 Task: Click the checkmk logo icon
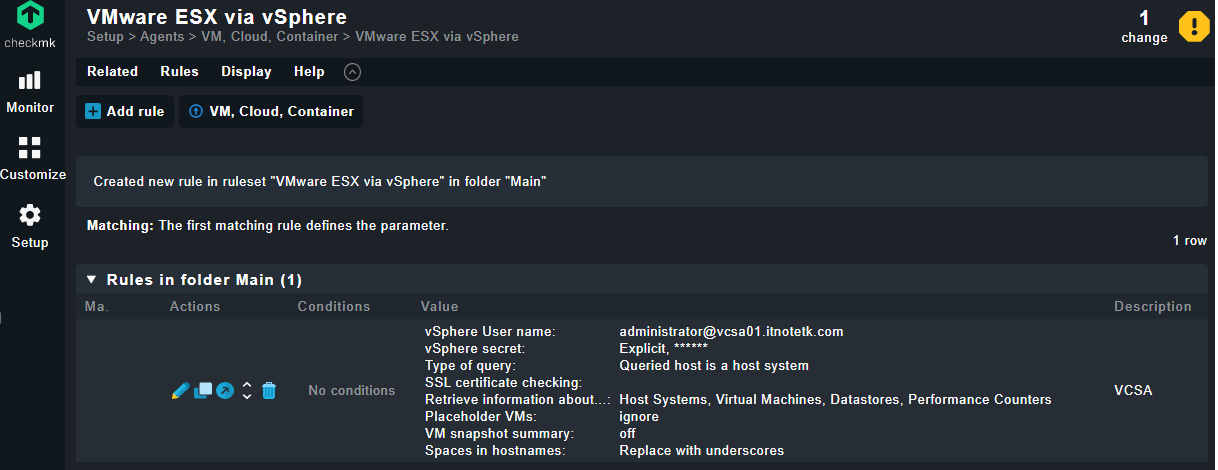(31, 16)
